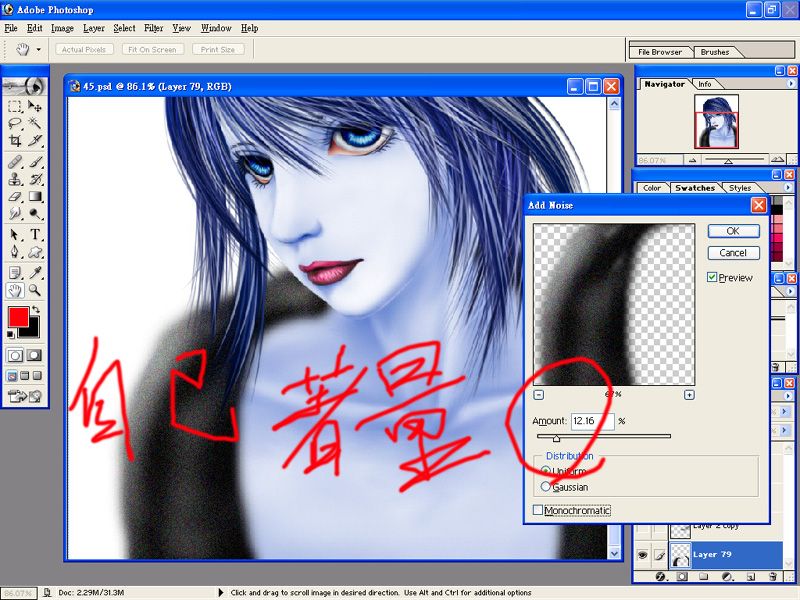Swap foreground and background colors
The height and width of the screenshot is (600, 800).
pos(35,310)
